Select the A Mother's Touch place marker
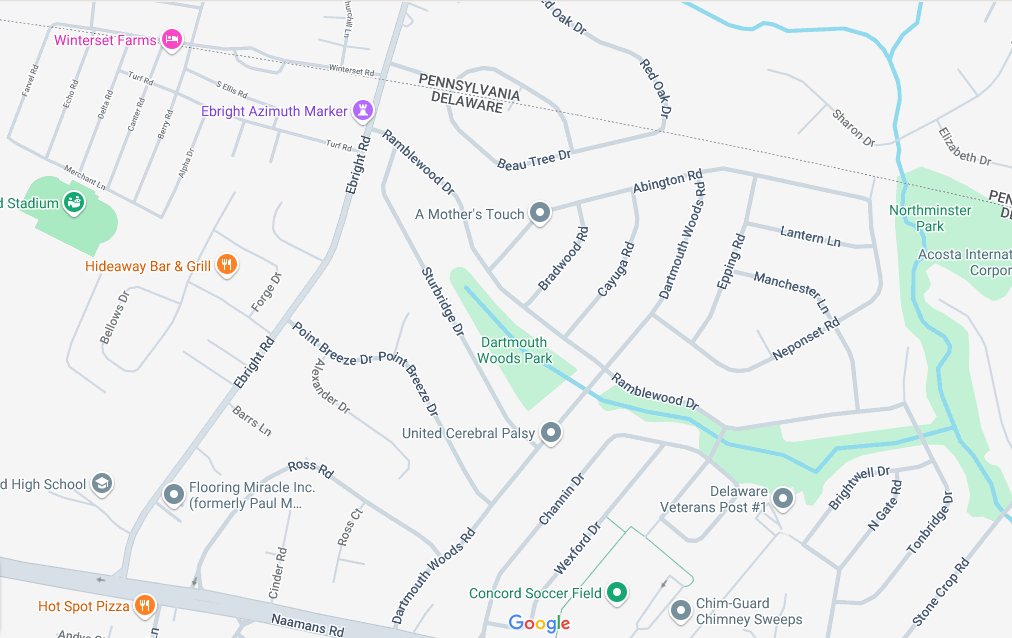This screenshot has width=1012, height=638. [x=540, y=213]
